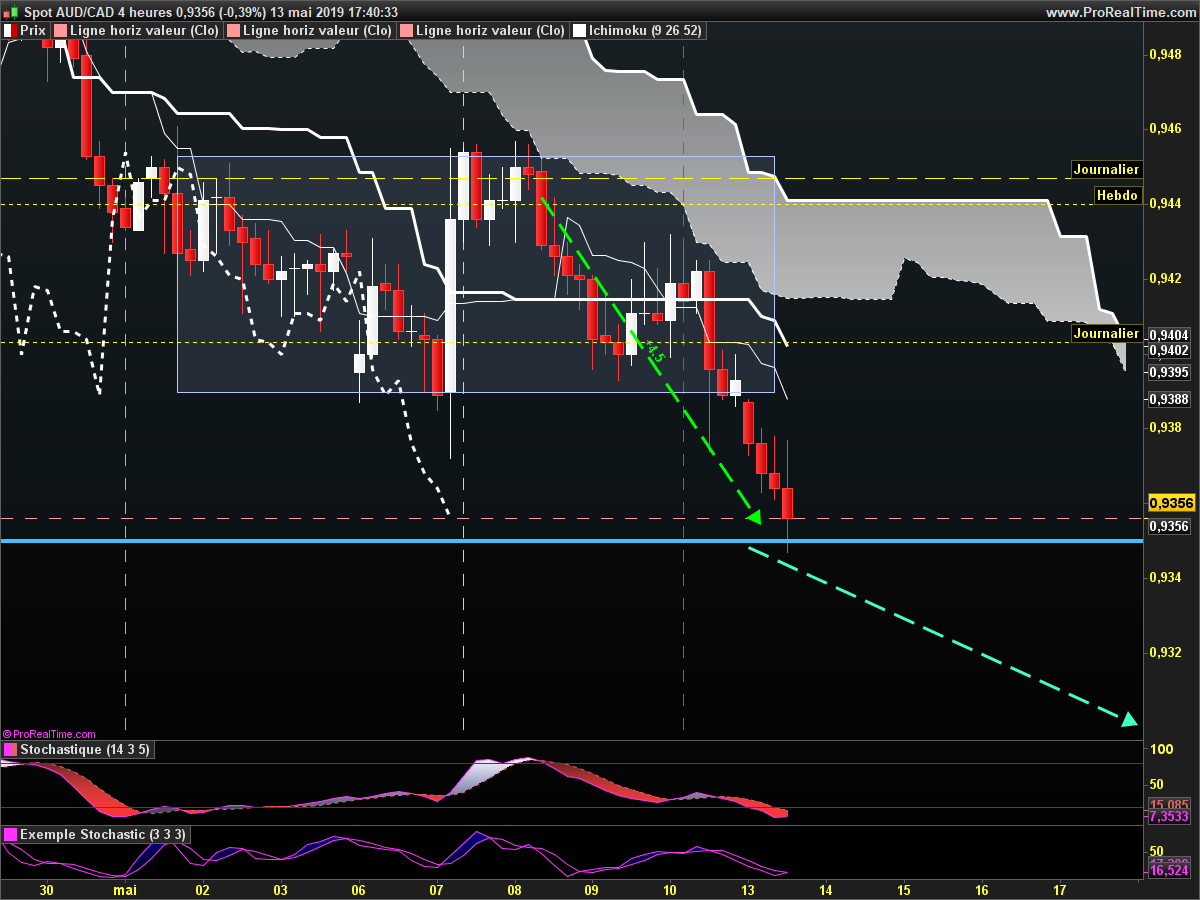1200x900 pixels.
Task: Select the thick blue horizontal support line
Action: 571,541
